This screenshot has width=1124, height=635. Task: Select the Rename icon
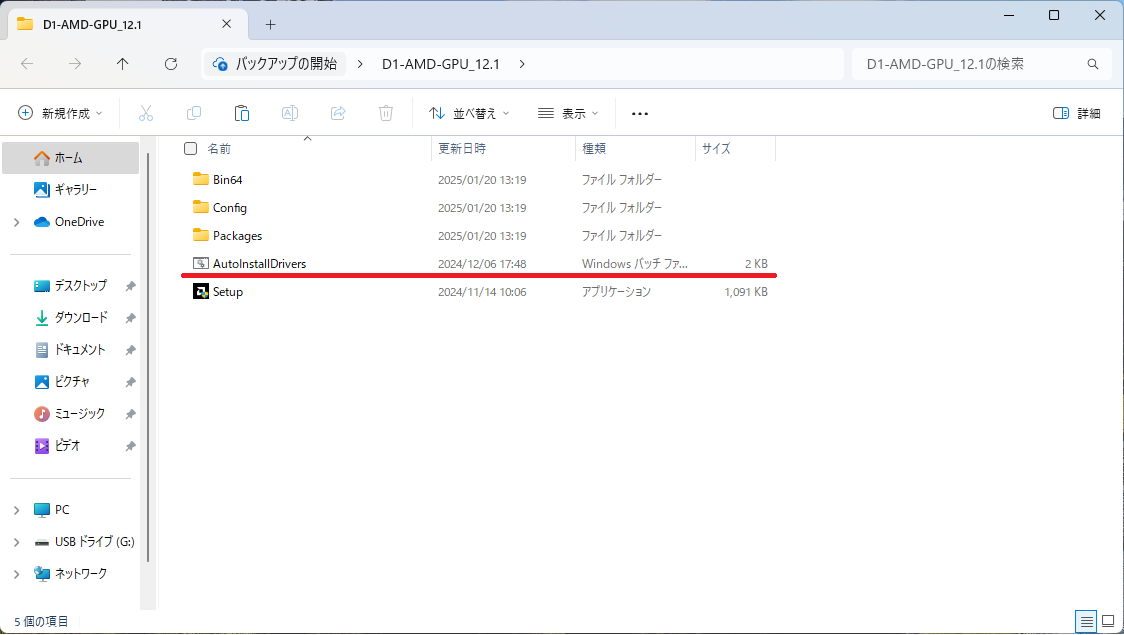[x=290, y=113]
